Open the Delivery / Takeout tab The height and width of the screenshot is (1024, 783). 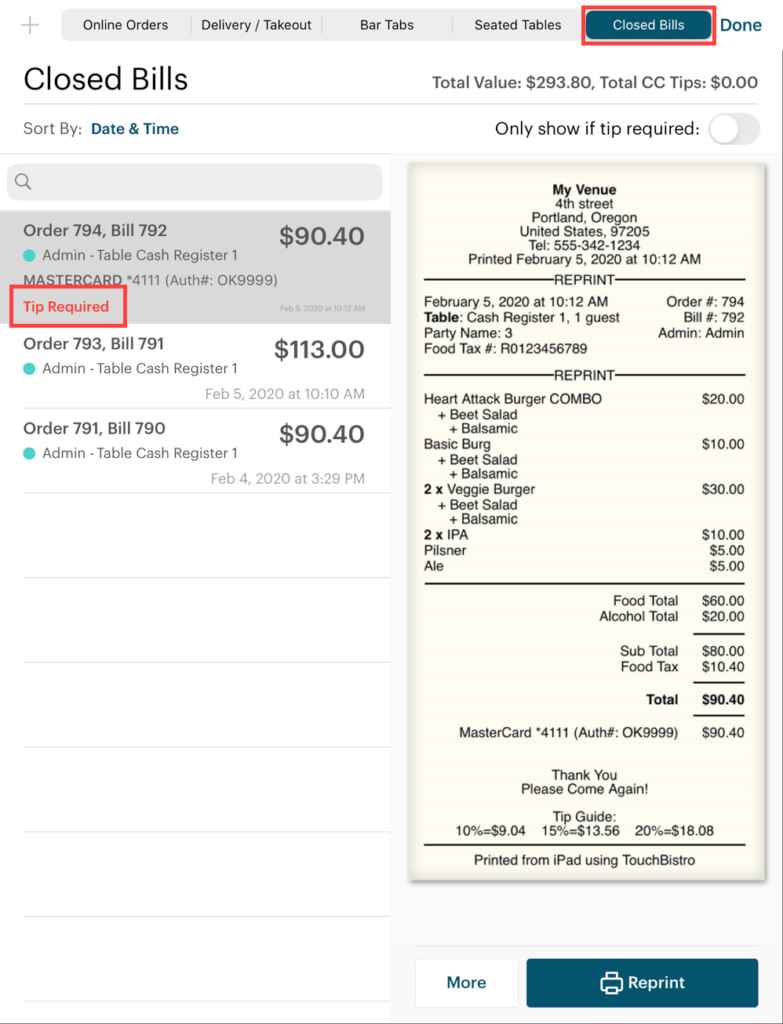click(x=256, y=24)
